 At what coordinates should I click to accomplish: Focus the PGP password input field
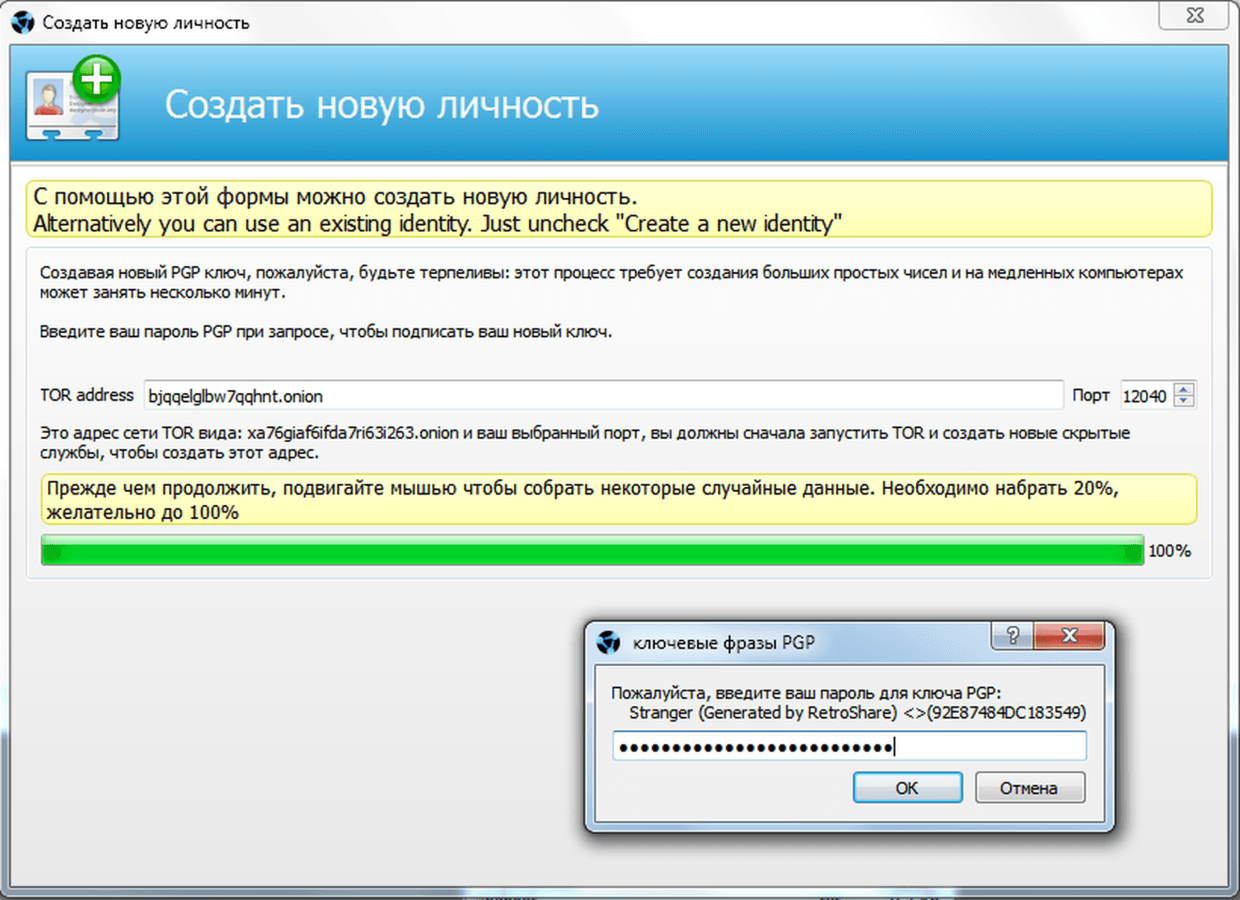tap(848, 747)
